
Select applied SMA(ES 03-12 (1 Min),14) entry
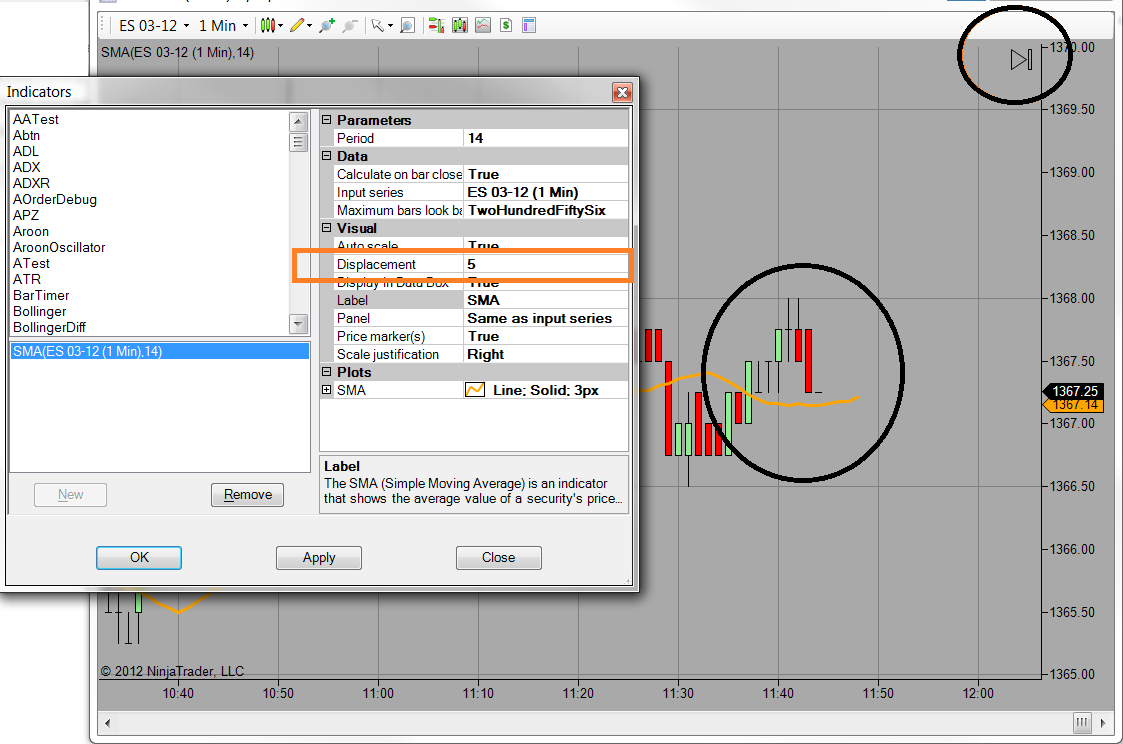[x=160, y=351]
